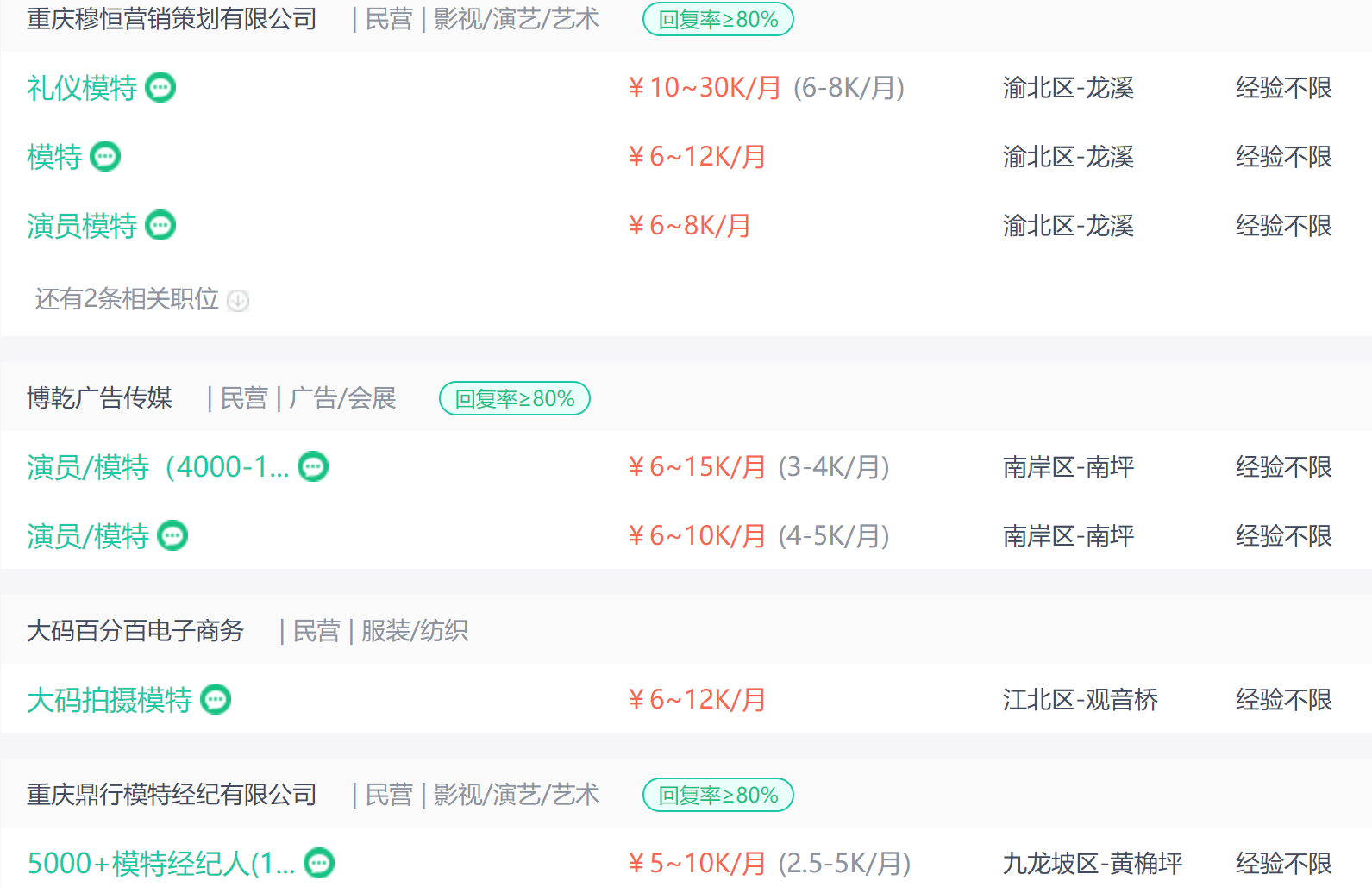Screen dimensions: 1372x887
Task: Open 5000+模特经纪人 job link
Action: [x=161, y=864]
